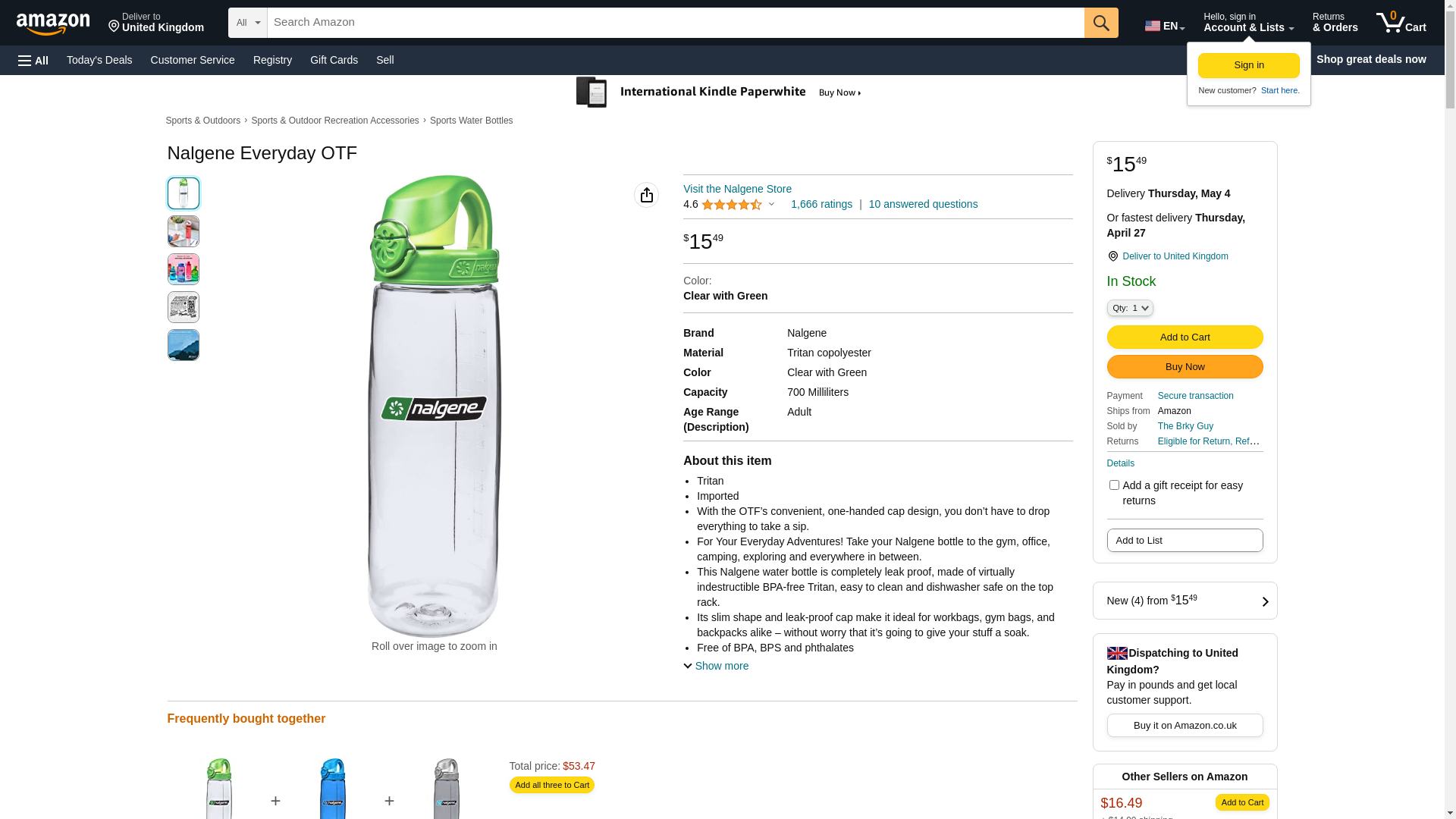Open the Qty quantity dropdown
1456x819 pixels.
(1130, 308)
